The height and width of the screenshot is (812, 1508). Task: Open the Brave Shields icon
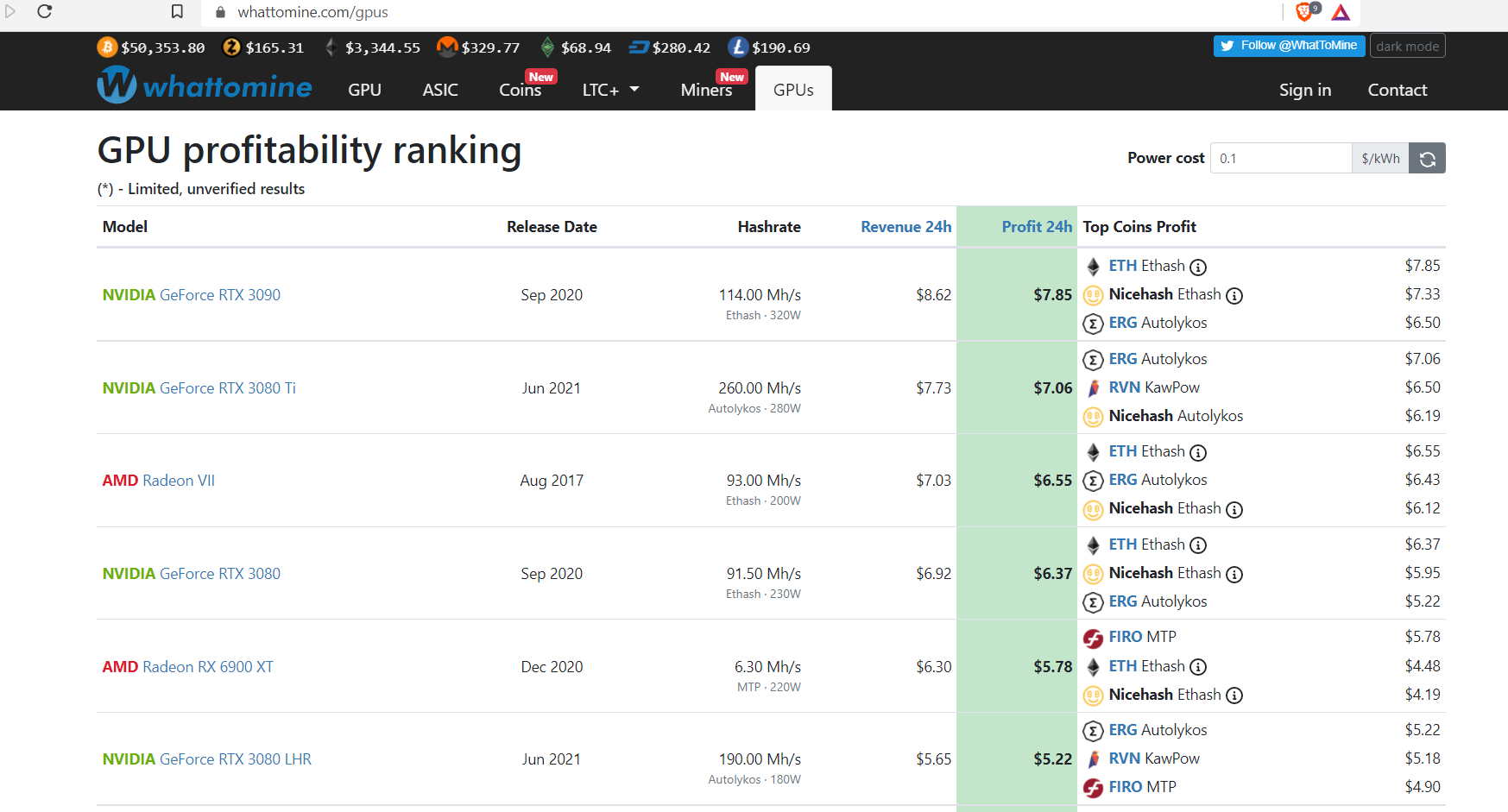click(1306, 12)
